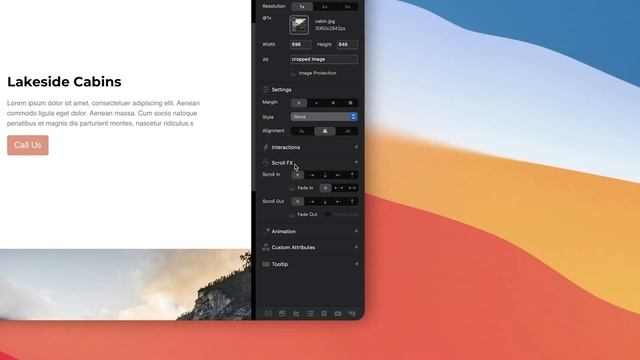Click the Call Us button on page
640x360 pixels.
[x=28, y=145]
